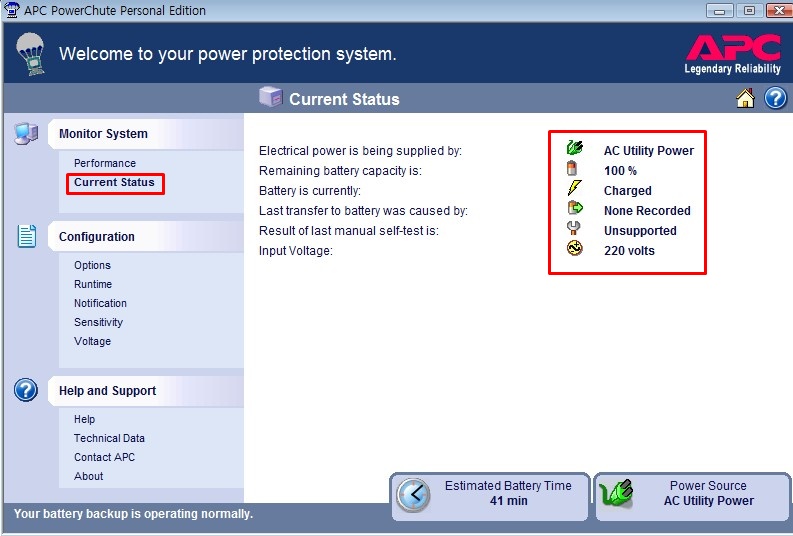Click the "AC Utility Power" status value
Viewport: 793px width, 536px height.
649,151
